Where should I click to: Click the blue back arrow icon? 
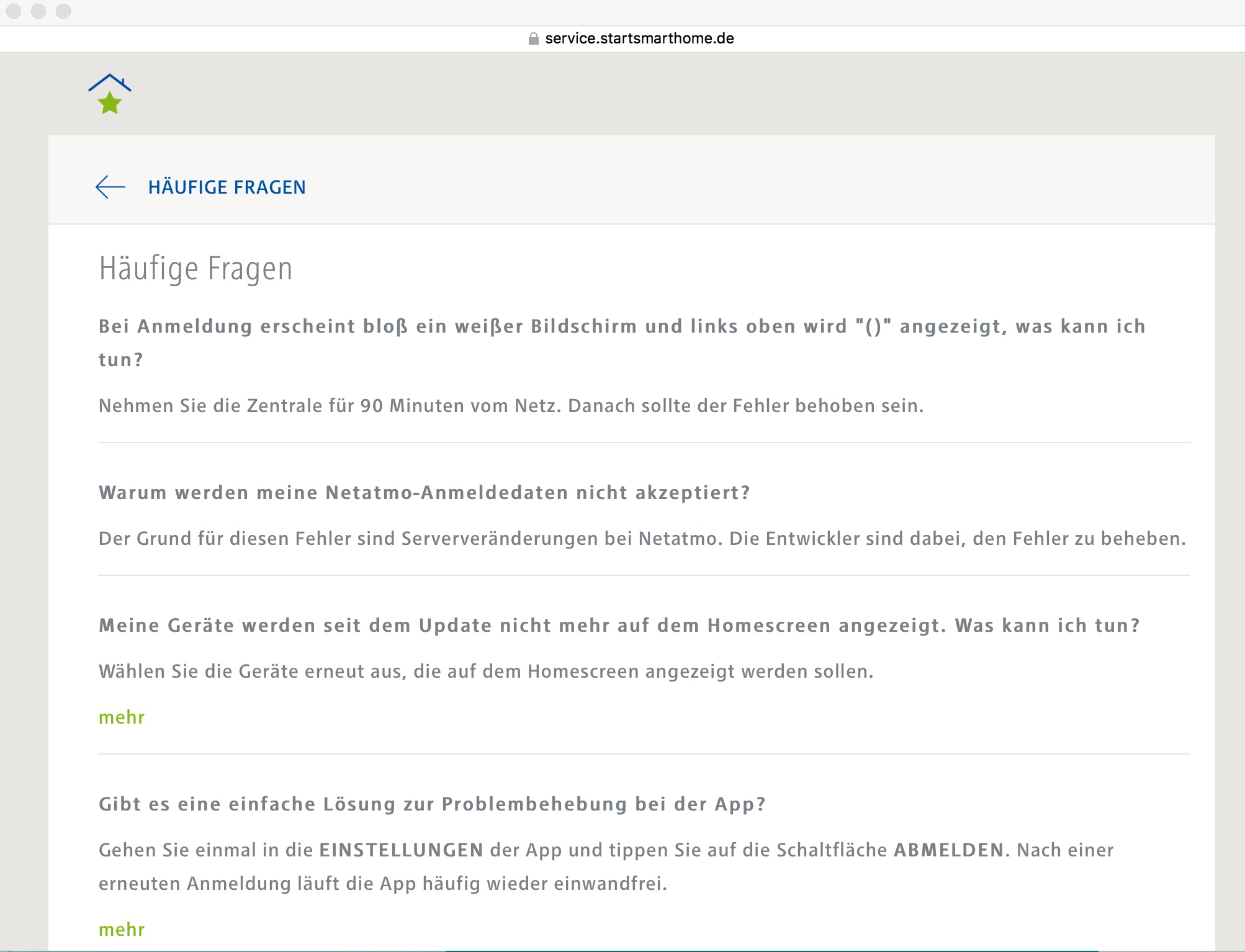click(110, 187)
